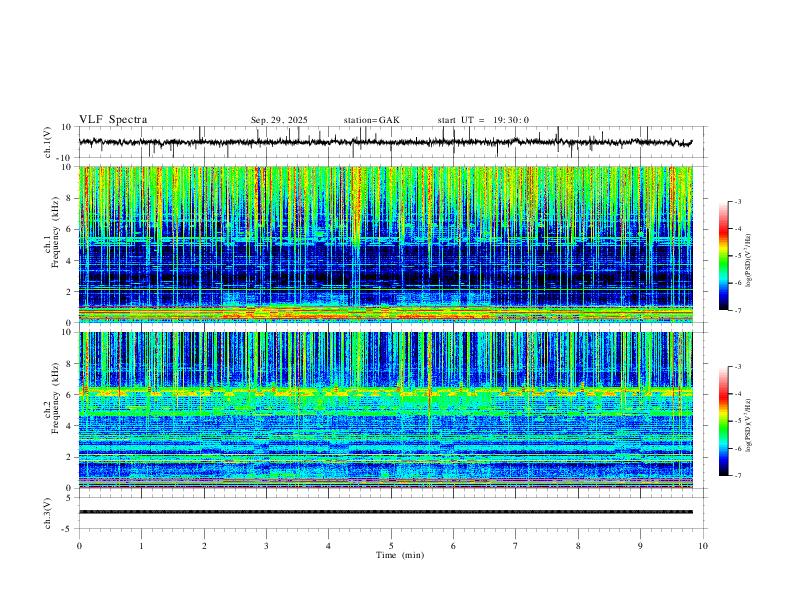
Task: Click the date "Sep. 29, 2025"
Action: pos(279,120)
